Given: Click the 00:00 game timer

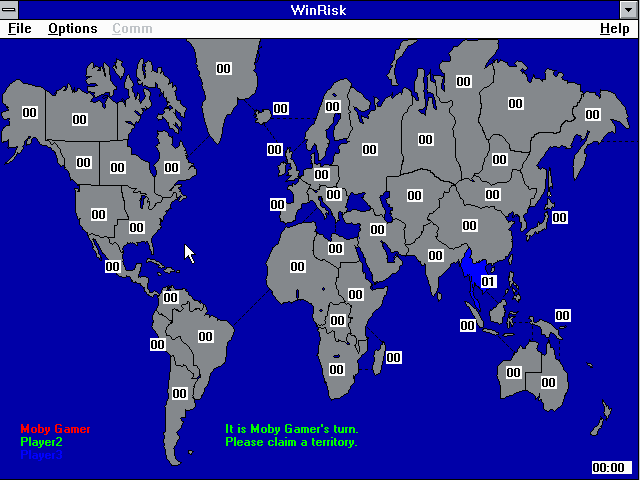Looking at the screenshot, I should coord(609,467).
